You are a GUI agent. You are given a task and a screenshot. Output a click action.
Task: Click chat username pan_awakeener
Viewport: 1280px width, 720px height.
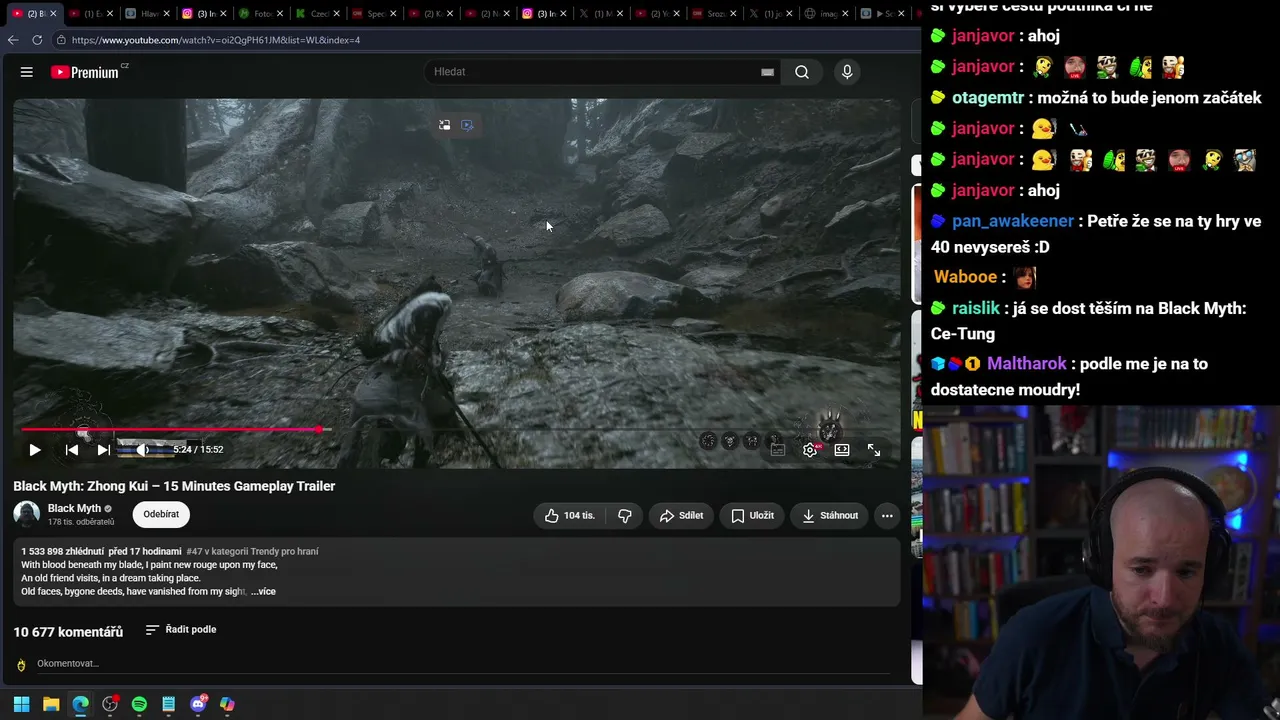click(x=1013, y=221)
